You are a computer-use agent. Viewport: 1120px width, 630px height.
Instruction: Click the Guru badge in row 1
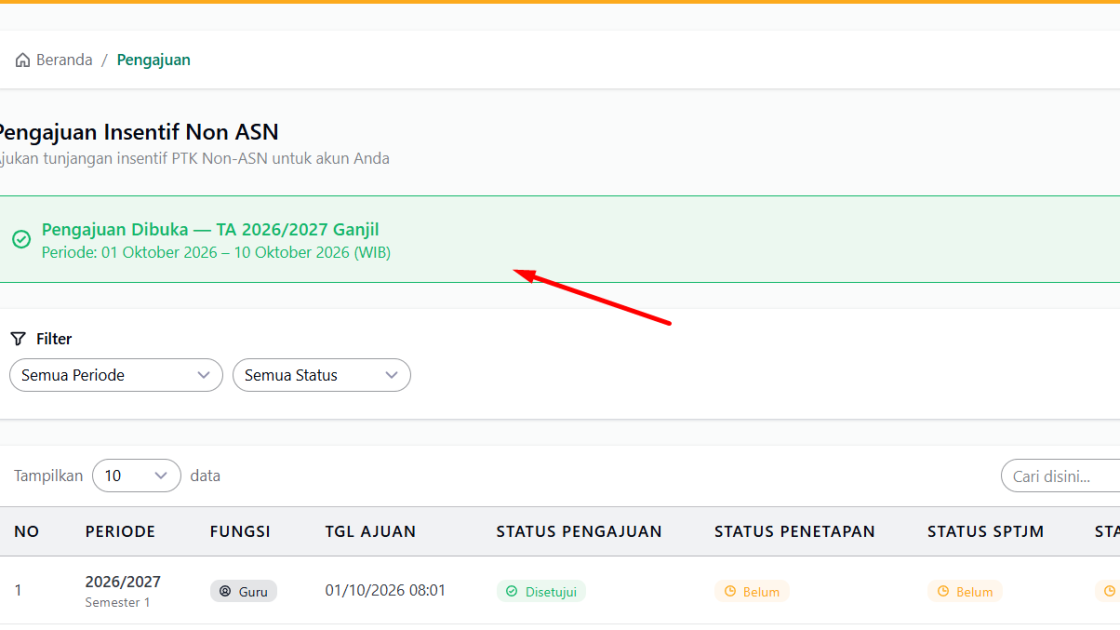coord(244,591)
